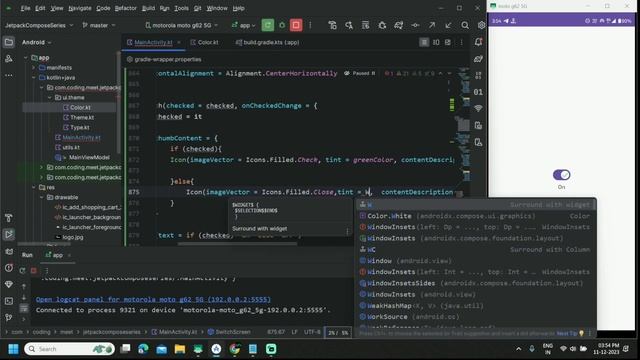This screenshot has height=360, width=640.
Task: Click editor horizontal scrollbar
Action: pyautogui.click(x=238, y=244)
